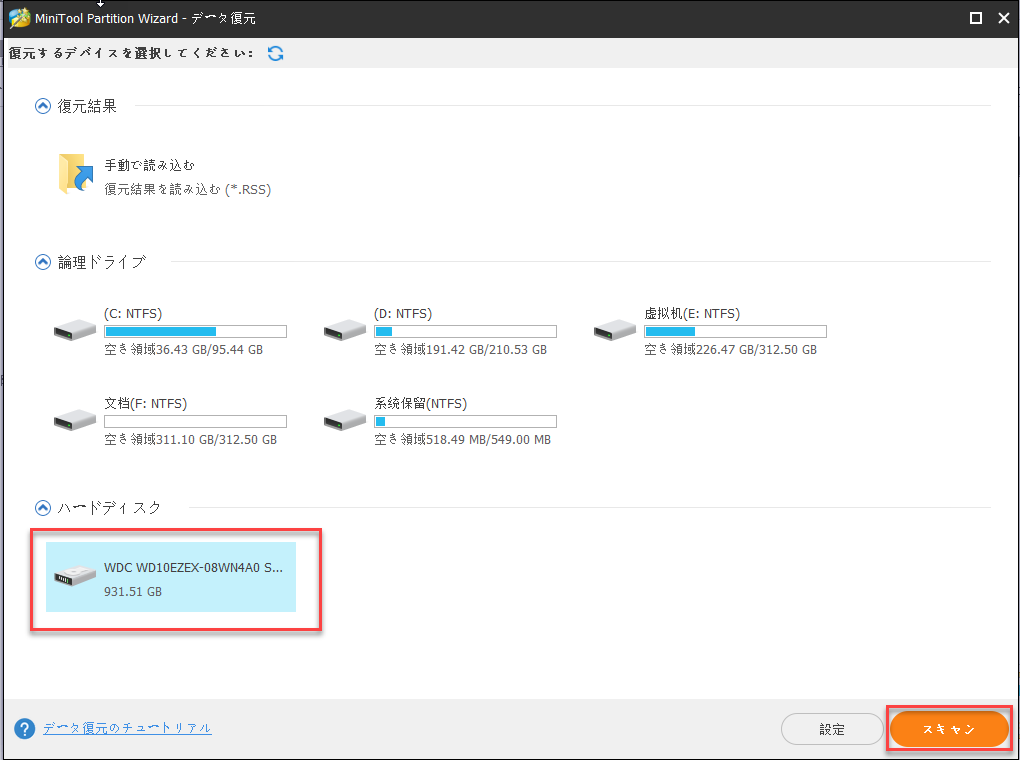Collapse the 論理ドライブ section
Image resolution: width=1020 pixels, height=760 pixels.
point(42,261)
